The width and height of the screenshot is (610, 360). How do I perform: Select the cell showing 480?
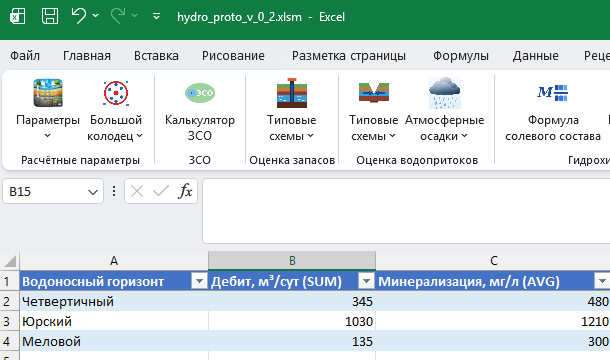click(x=493, y=301)
